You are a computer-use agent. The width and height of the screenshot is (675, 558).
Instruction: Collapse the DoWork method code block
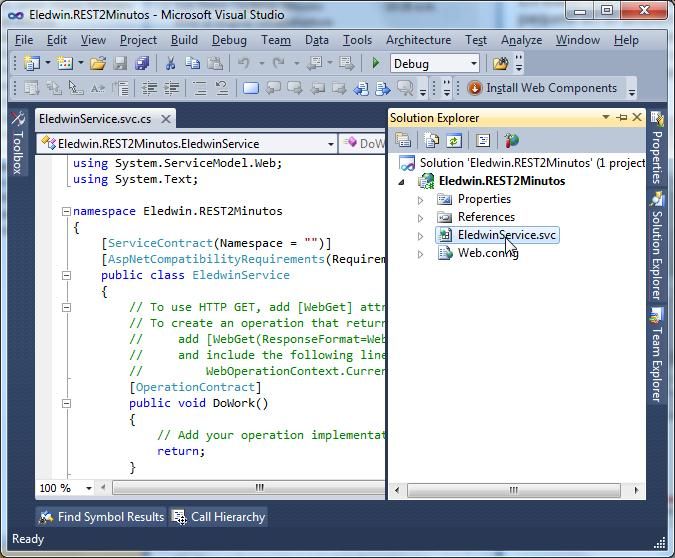pyautogui.click(x=66, y=403)
